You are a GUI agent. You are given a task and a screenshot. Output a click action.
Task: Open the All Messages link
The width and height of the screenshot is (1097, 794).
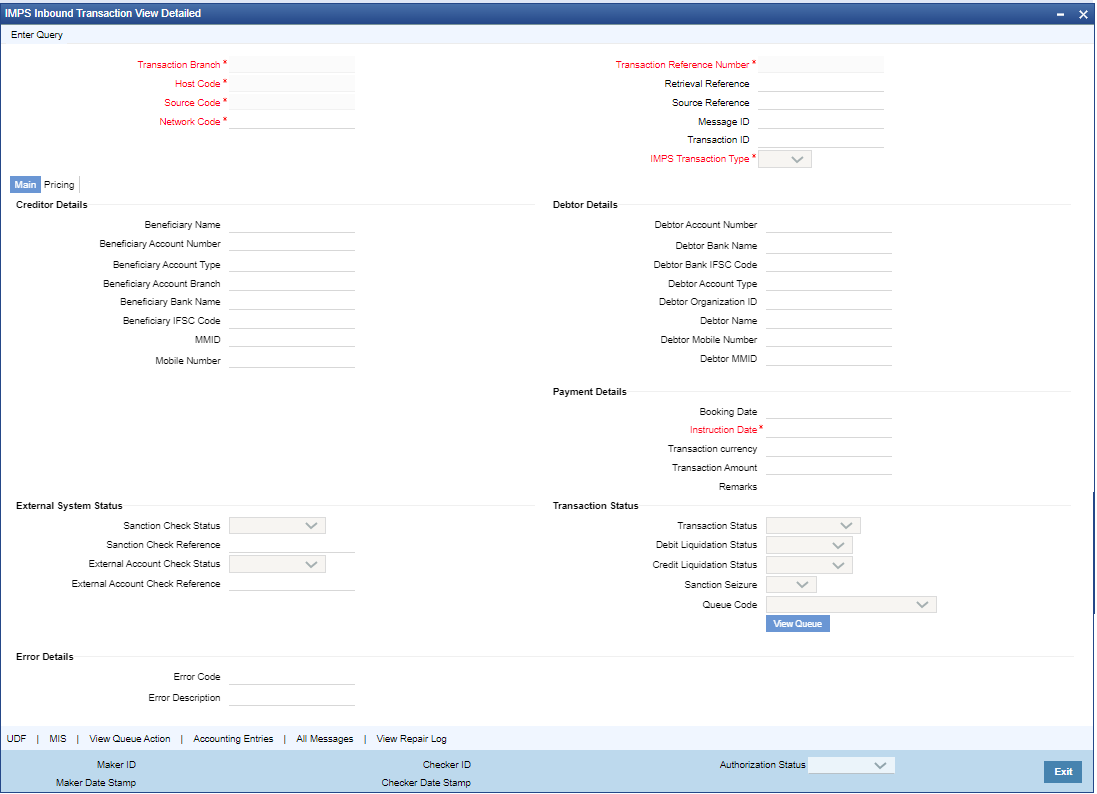[x=325, y=739]
